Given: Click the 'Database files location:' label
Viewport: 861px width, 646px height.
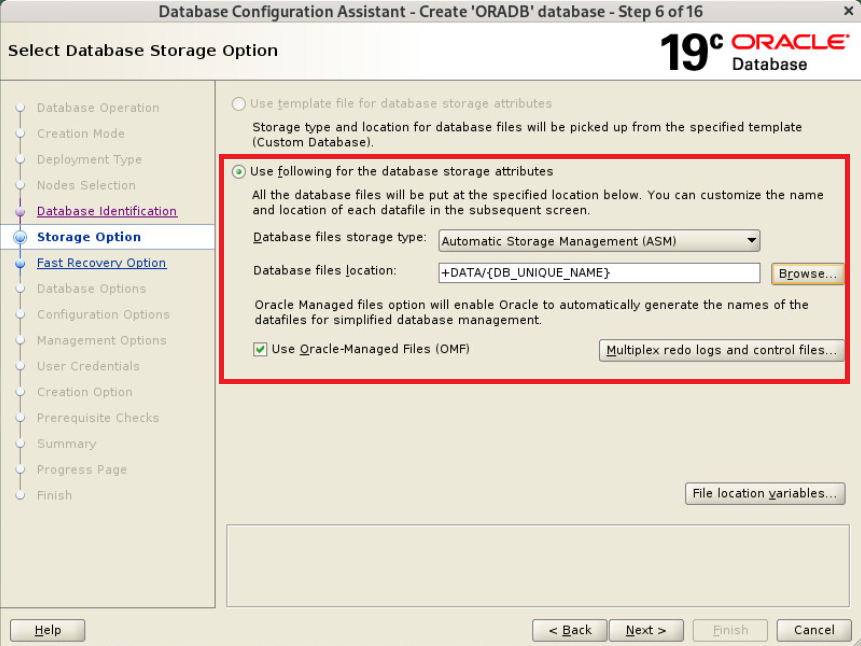Looking at the screenshot, I should pyautogui.click(x=325, y=271).
